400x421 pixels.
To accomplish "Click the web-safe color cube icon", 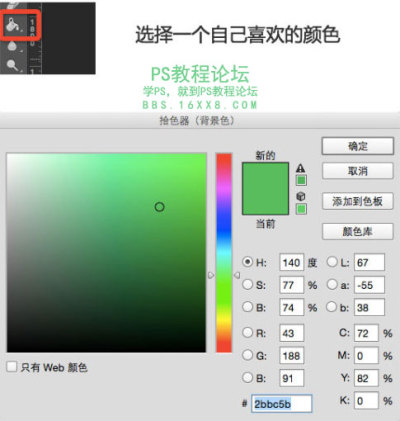I will click(x=301, y=196).
